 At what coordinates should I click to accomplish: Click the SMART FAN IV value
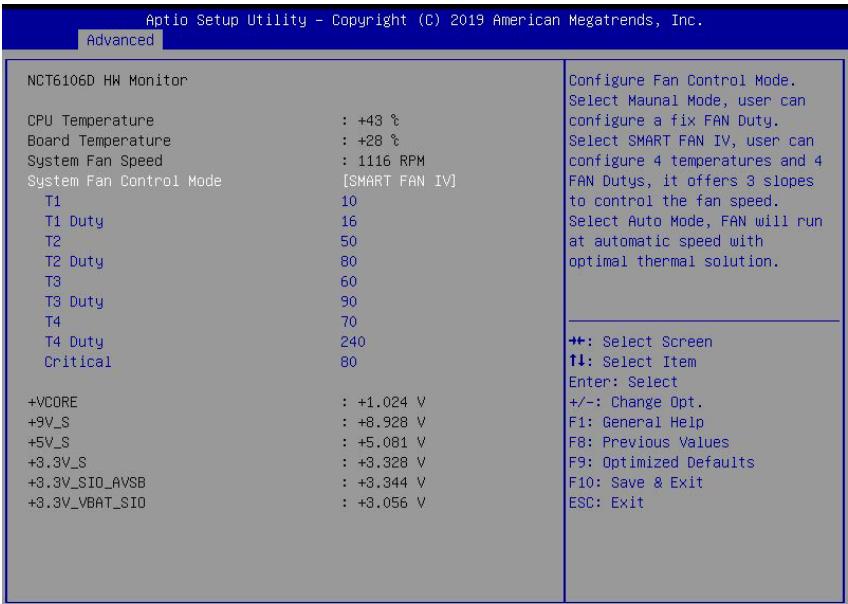(x=399, y=181)
